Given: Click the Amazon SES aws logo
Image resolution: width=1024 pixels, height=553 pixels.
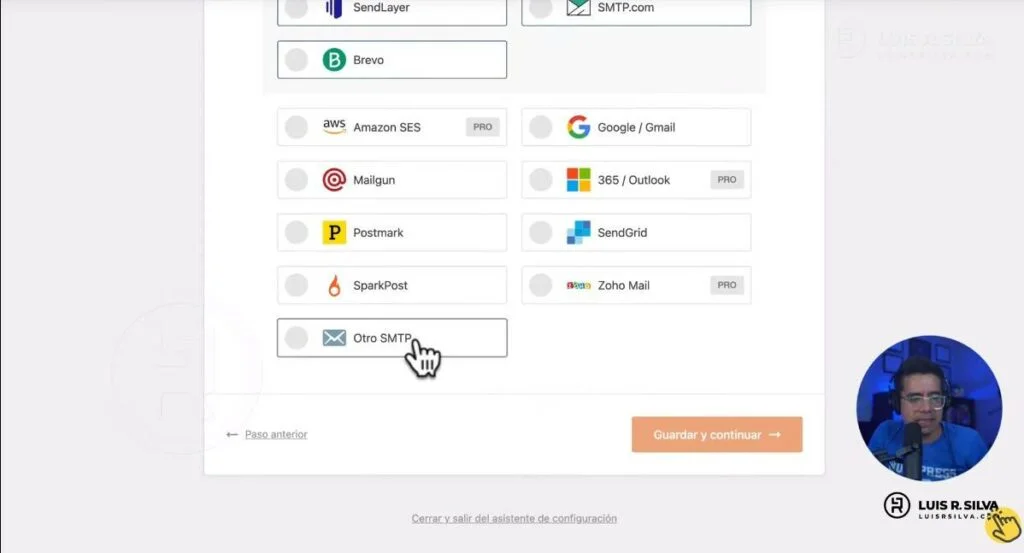Looking at the screenshot, I should pos(334,127).
